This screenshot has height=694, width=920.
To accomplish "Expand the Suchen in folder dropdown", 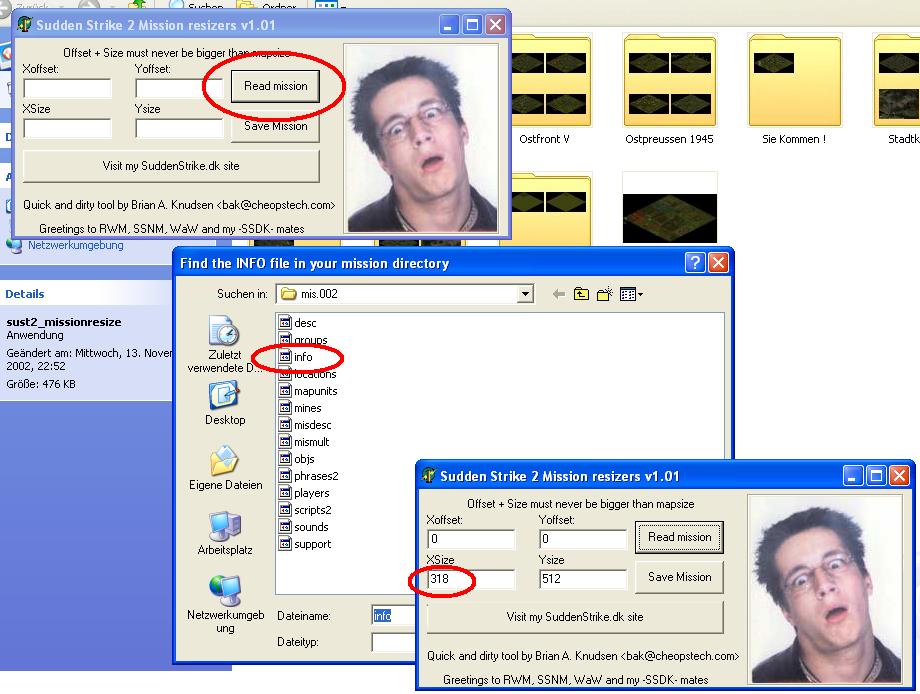I will [x=525, y=294].
